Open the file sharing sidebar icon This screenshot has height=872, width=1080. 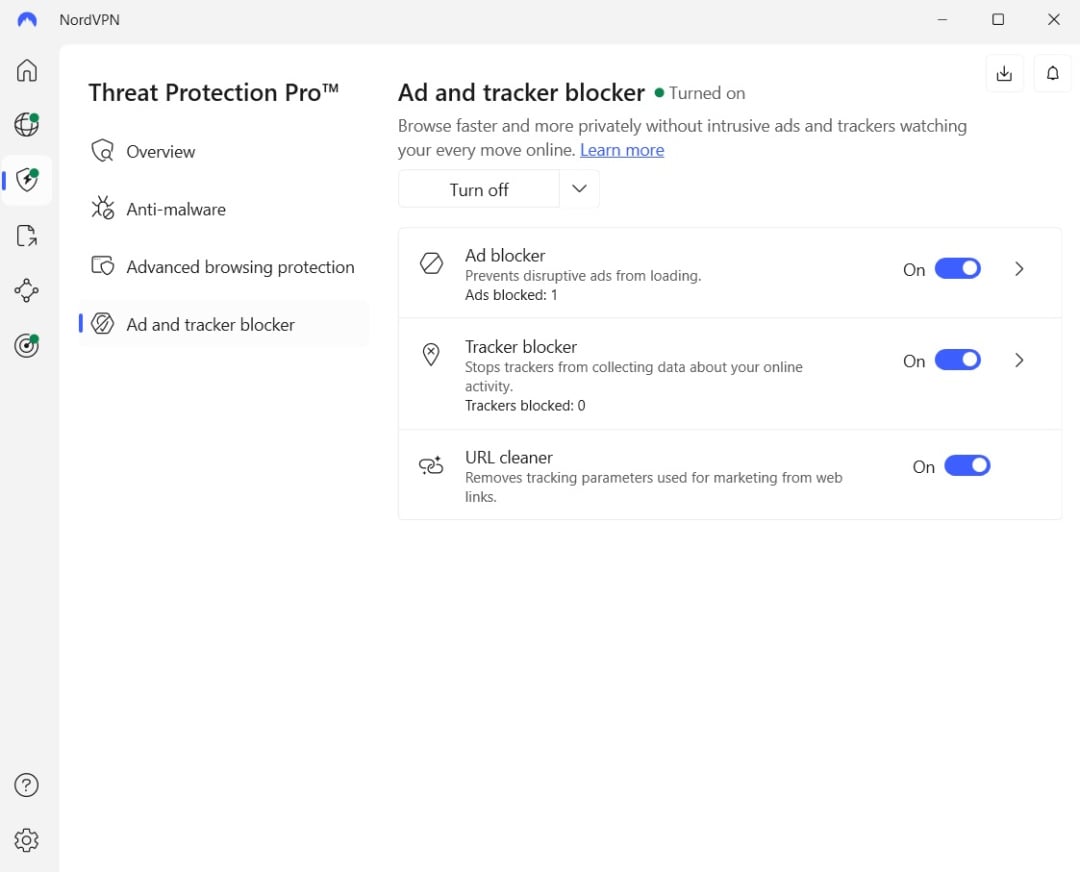pyautogui.click(x=26, y=236)
